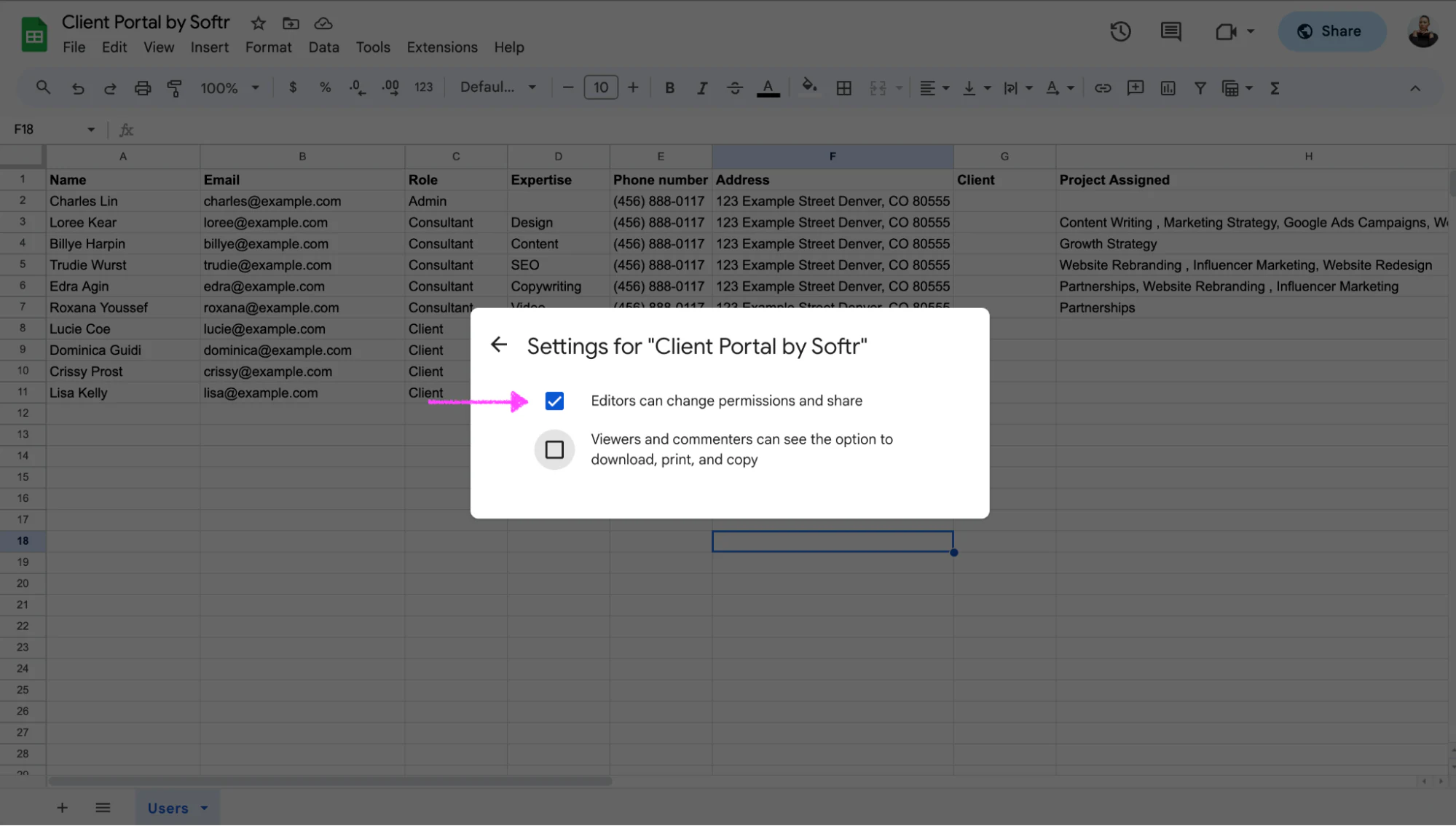This screenshot has width=1456, height=826.
Task: Open functions sigma menu
Action: [1275, 88]
